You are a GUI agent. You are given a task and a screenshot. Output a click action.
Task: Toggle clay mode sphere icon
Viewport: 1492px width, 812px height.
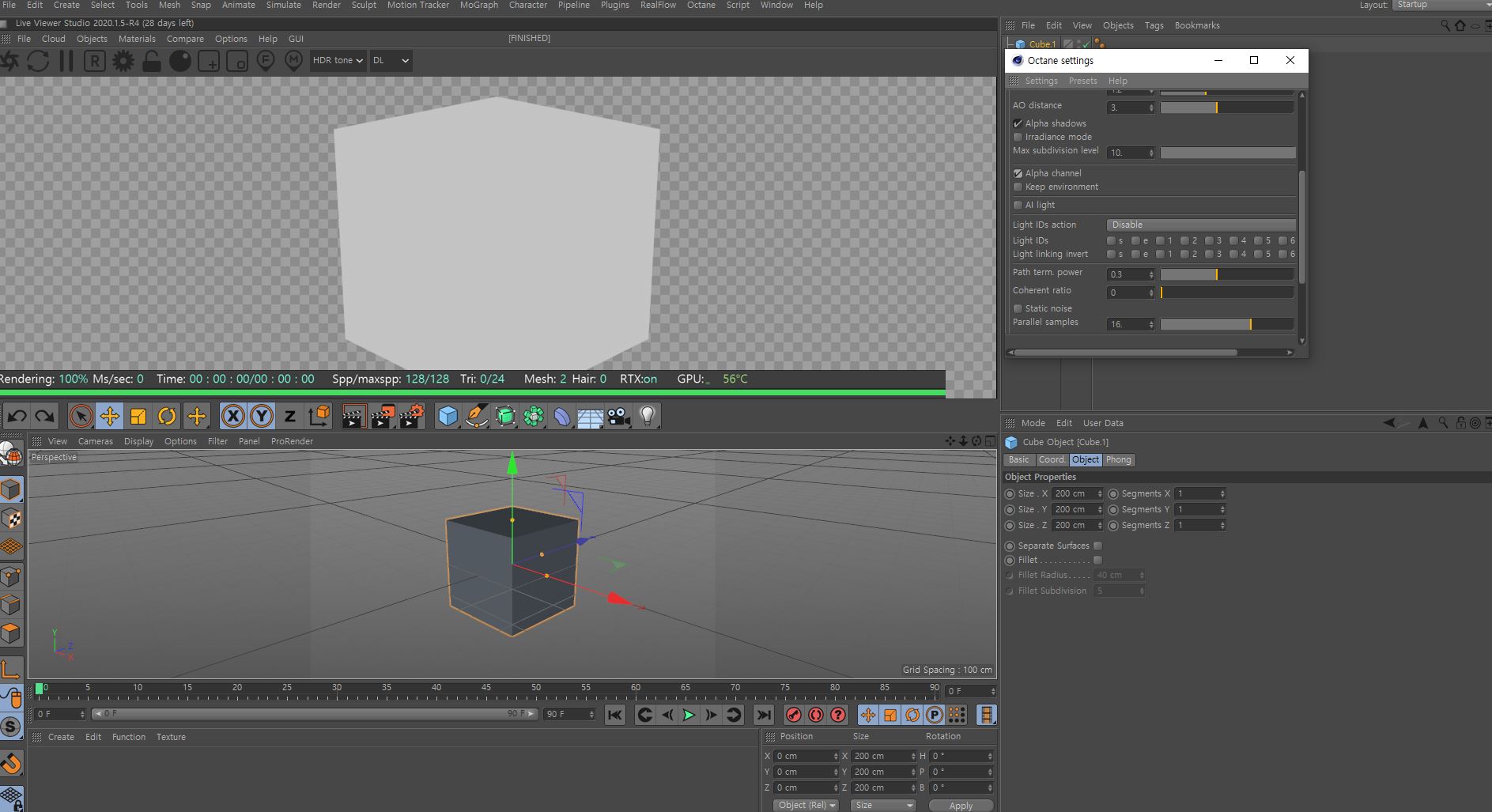pos(180,61)
